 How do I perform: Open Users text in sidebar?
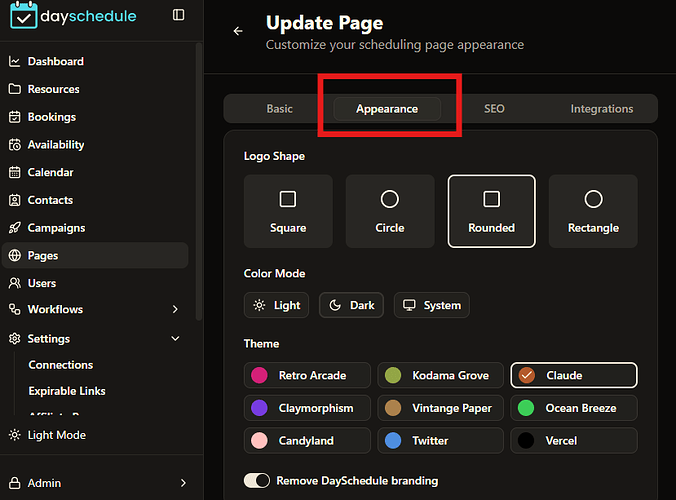[x=42, y=283]
